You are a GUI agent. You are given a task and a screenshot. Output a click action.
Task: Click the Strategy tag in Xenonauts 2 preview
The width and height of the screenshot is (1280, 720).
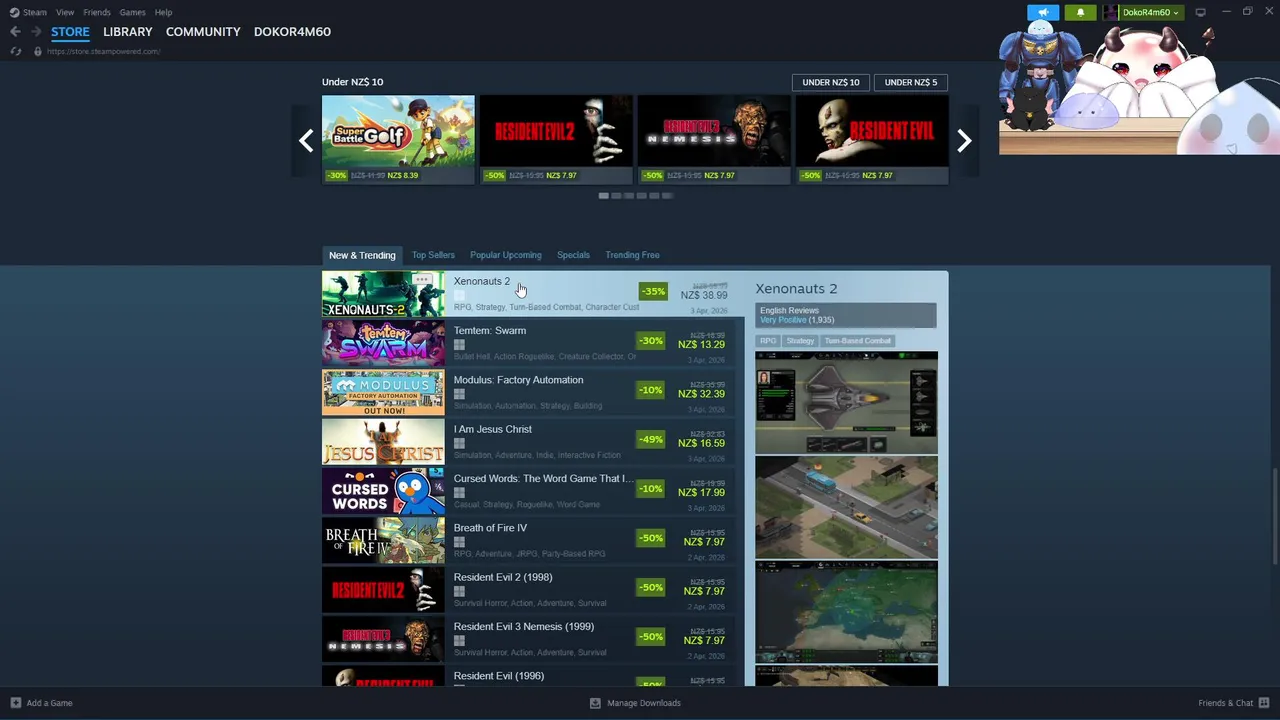[800, 341]
